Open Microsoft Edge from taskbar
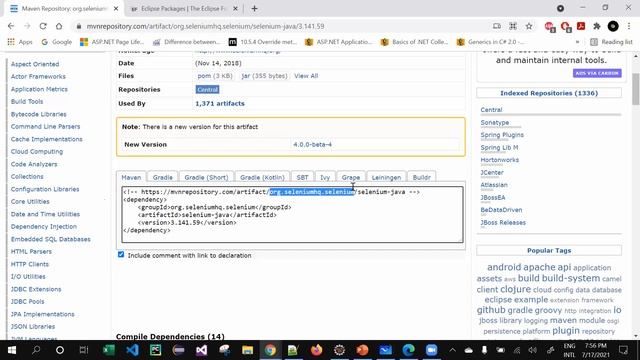The height and width of the screenshot is (360, 640). coord(409,350)
